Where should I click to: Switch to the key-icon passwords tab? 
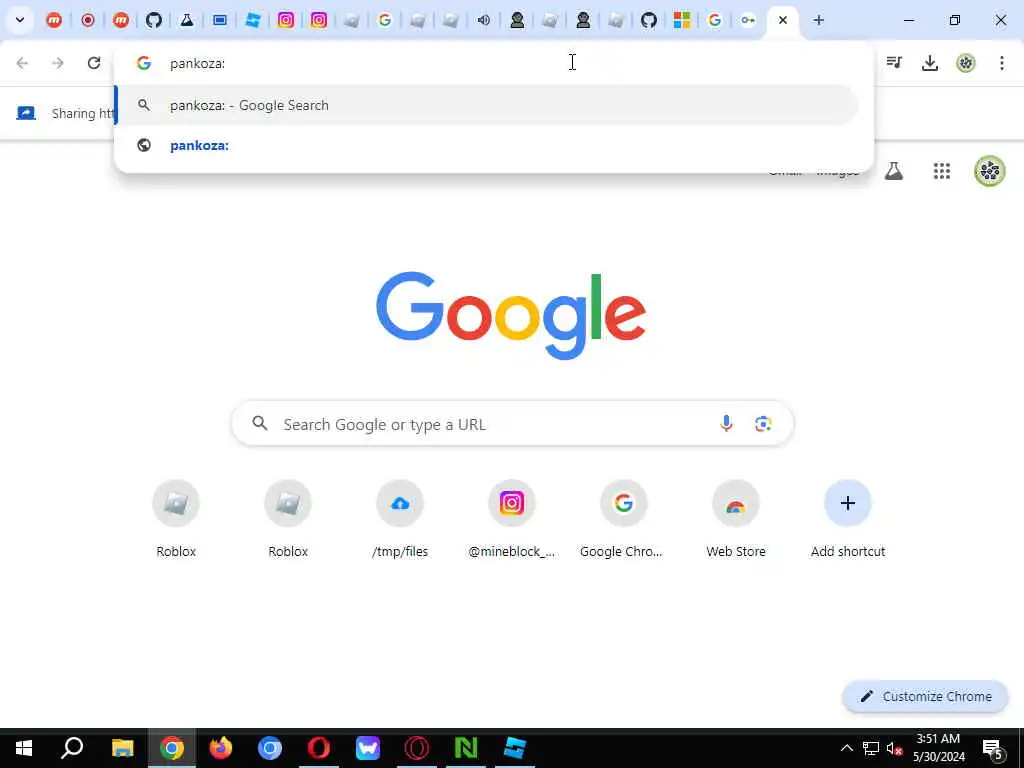(748, 20)
